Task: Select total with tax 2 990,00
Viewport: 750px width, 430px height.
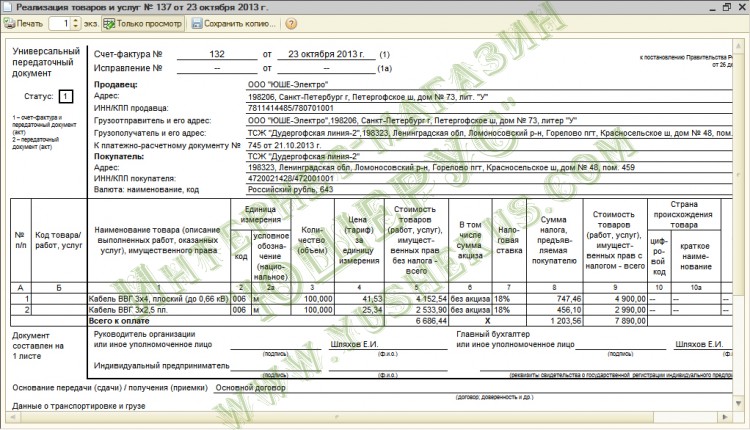Action: [615, 310]
